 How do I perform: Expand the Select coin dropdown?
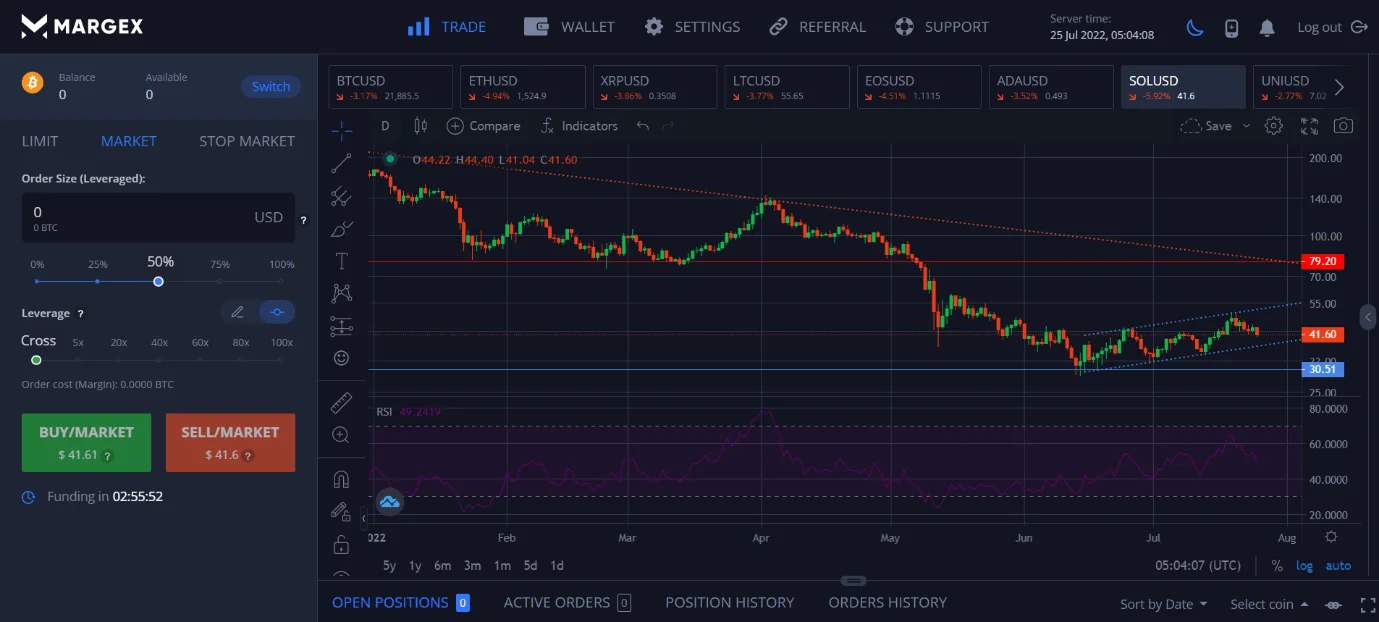(1269, 604)
